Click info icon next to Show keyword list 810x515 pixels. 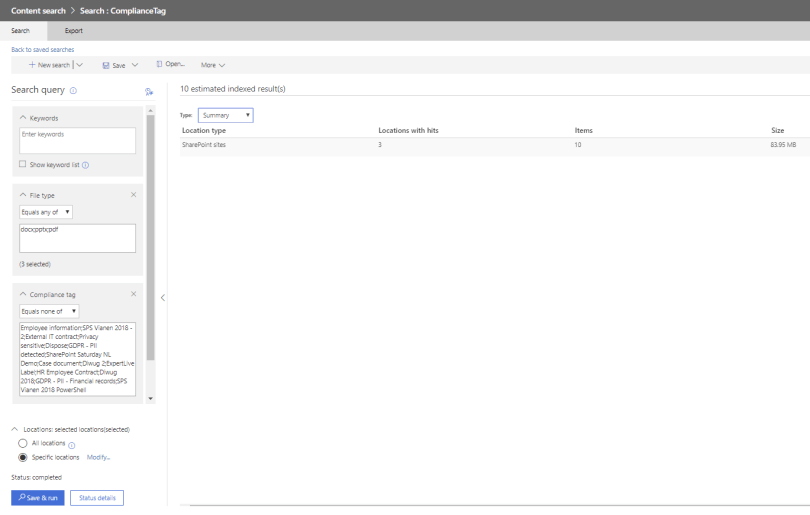[86, 165]
